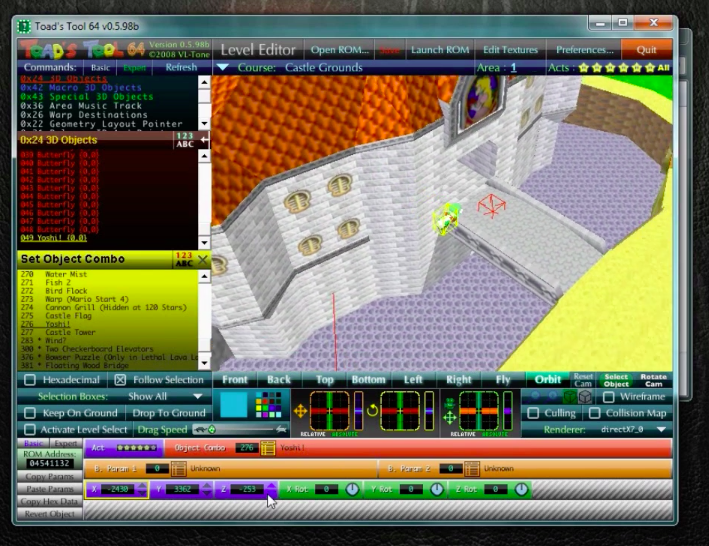Click the Toad's Tool title bar icon

pos(24,26)
